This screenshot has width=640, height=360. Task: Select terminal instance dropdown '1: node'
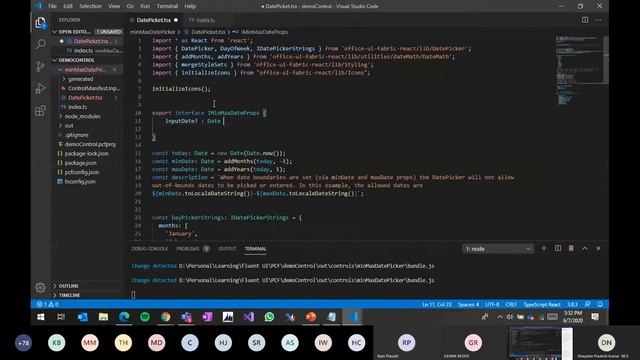498,249
